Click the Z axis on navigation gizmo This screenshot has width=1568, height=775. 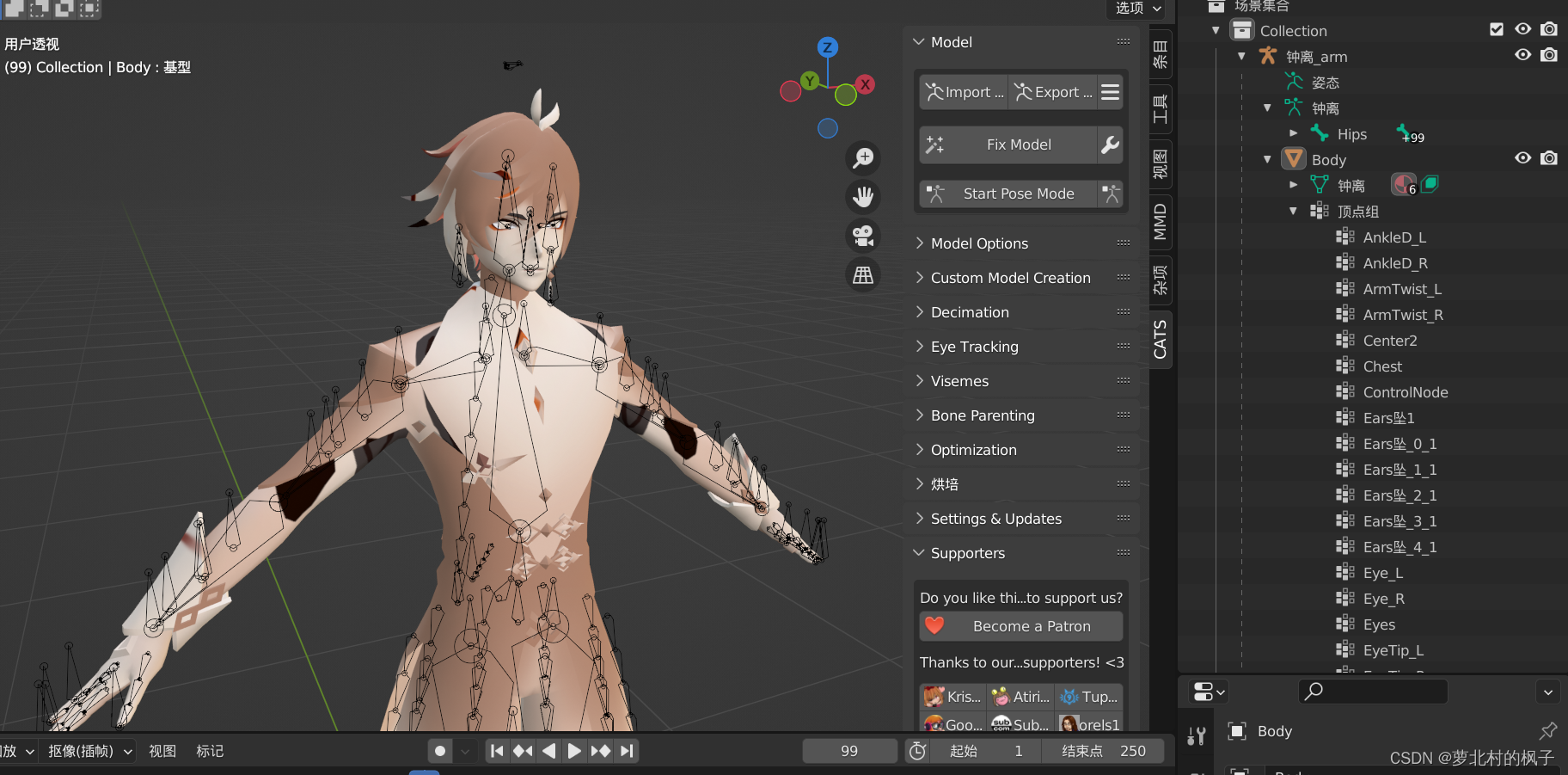tap(827, 47)
